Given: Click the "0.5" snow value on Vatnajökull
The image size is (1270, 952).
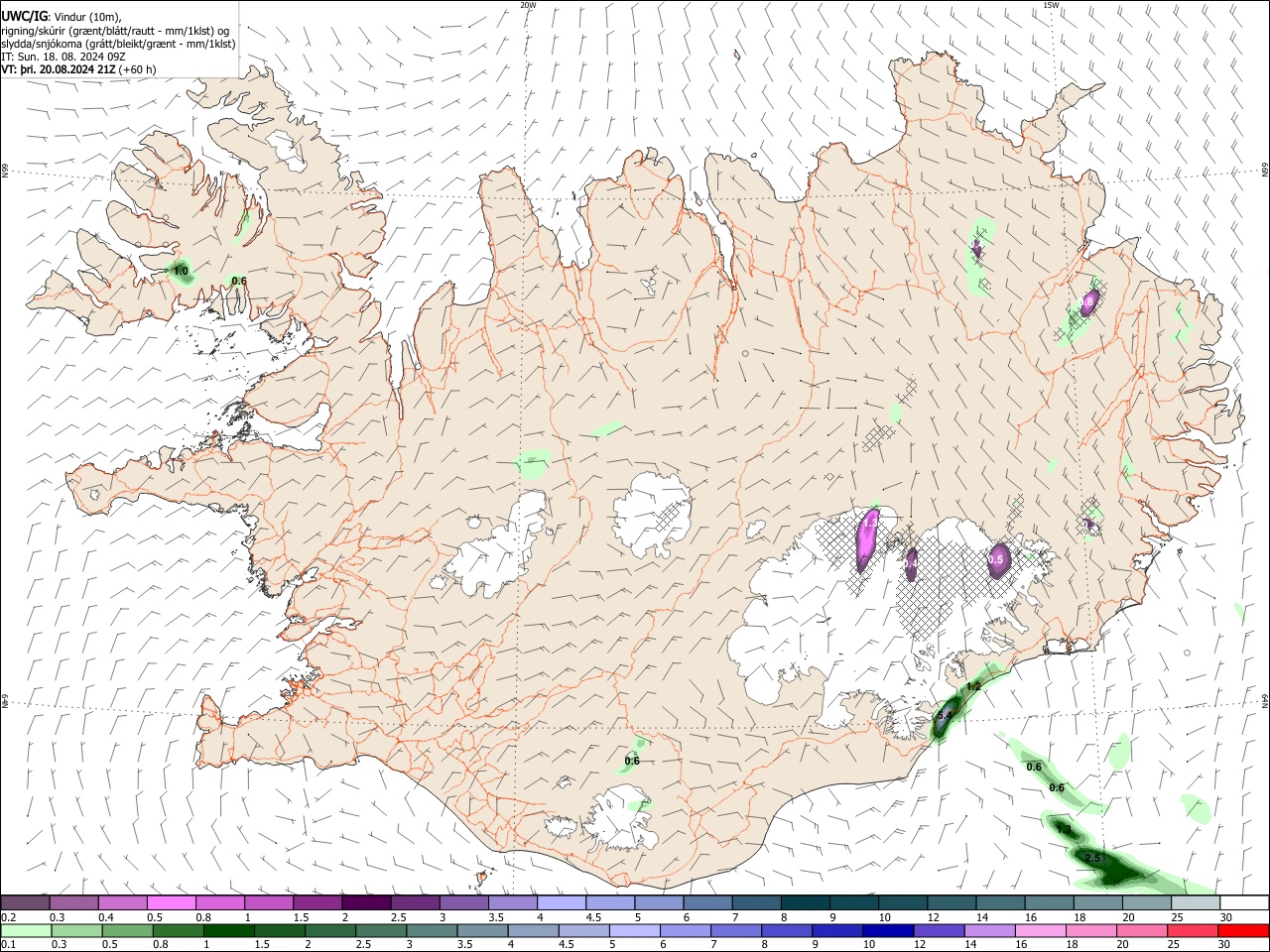Looking at the screenshot, I should 997,560.
